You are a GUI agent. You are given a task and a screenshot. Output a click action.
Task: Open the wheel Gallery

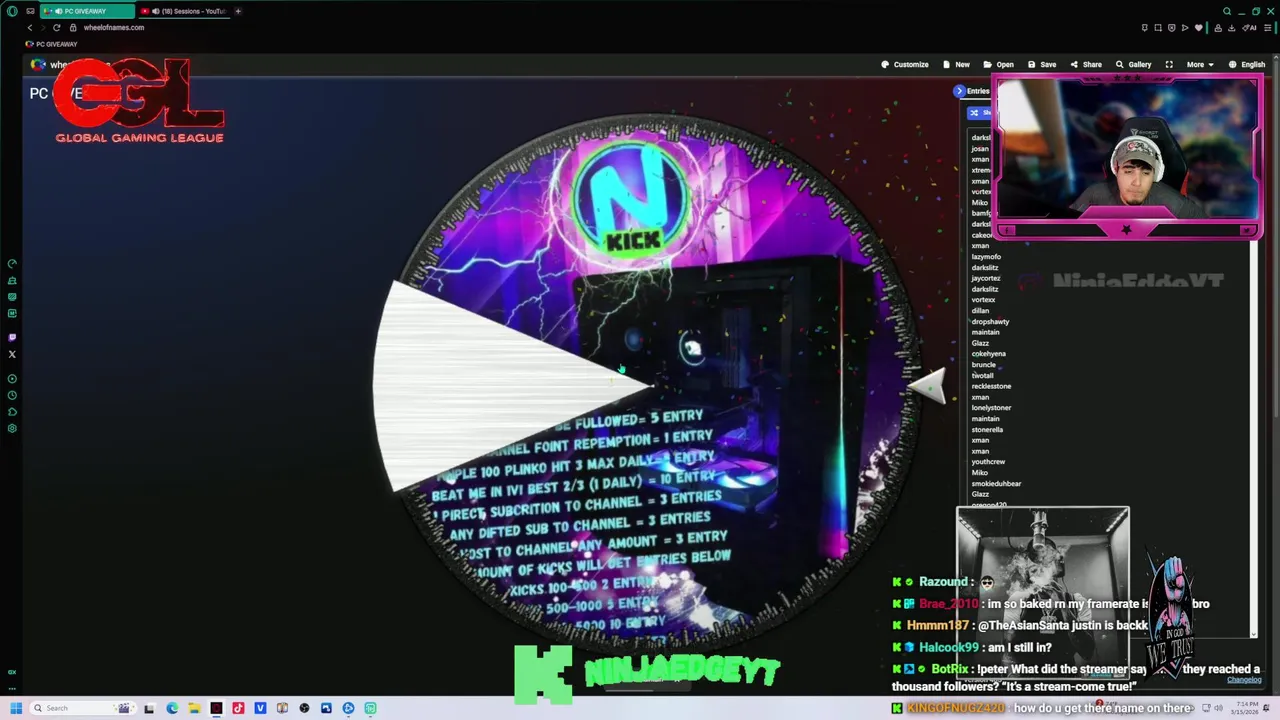1134,64
